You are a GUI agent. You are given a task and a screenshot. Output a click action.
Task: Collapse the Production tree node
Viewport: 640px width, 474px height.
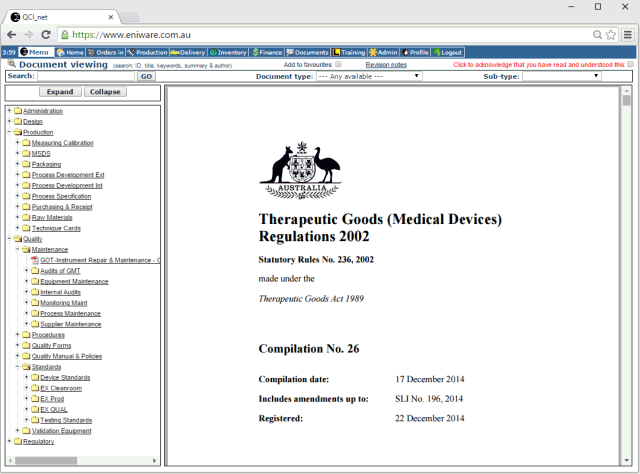9,131
